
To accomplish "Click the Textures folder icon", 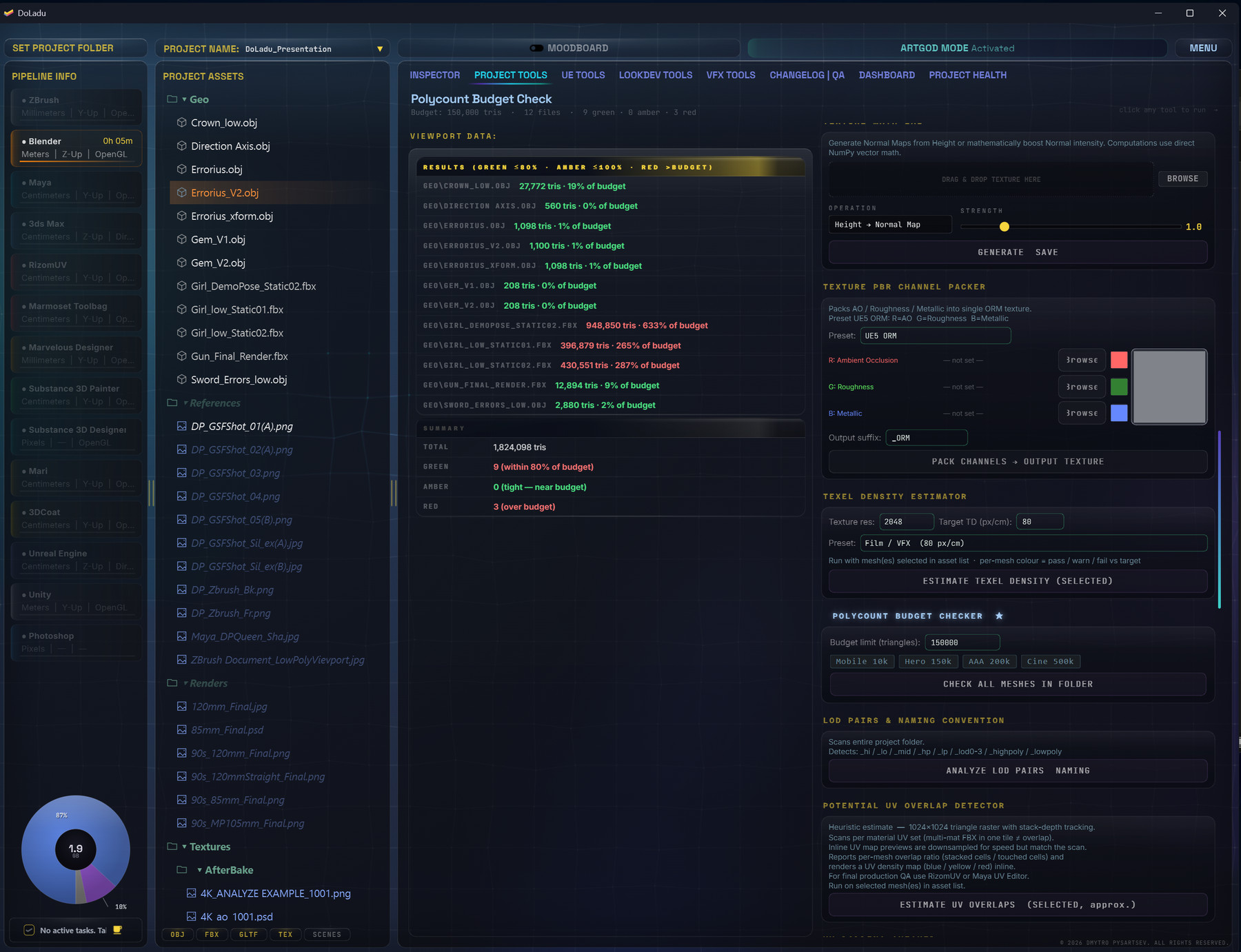I will click(172, 847).
